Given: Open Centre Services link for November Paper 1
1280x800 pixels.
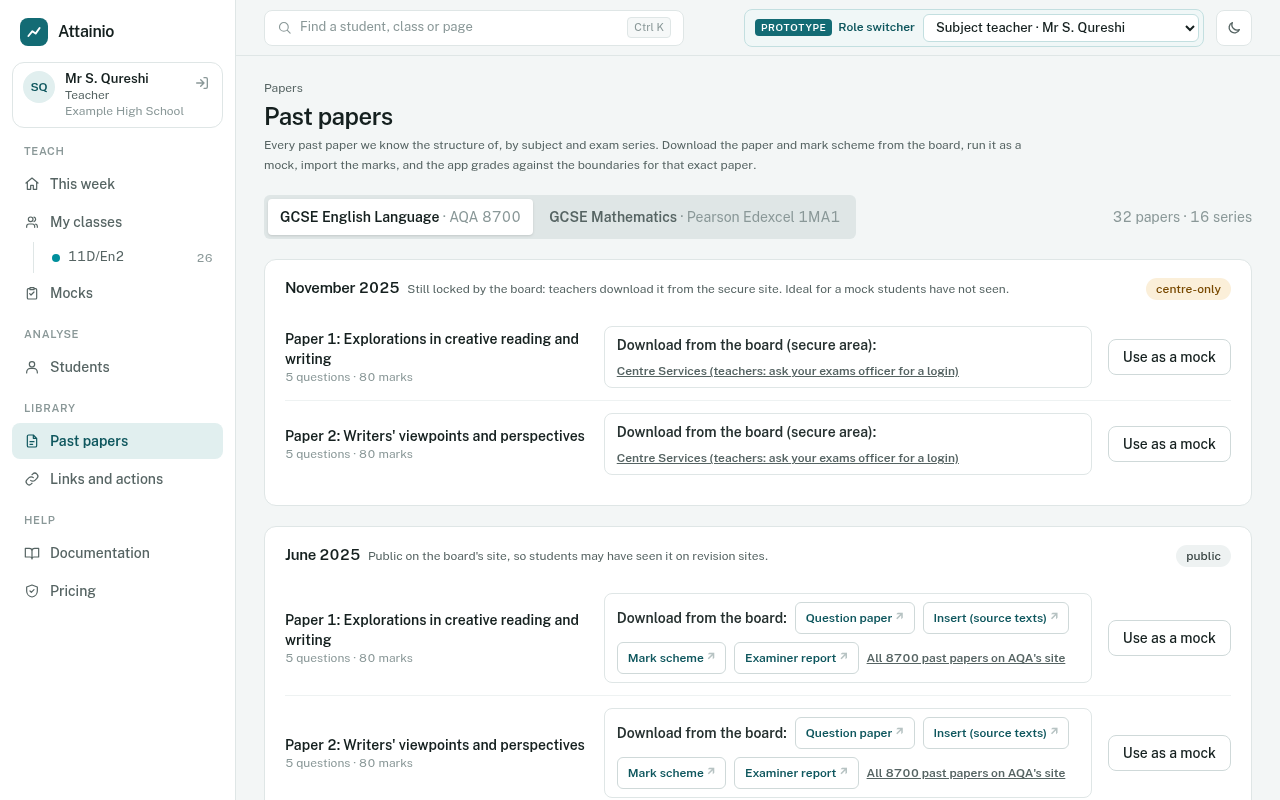Looking at the screenshot, I should [788, 371].
